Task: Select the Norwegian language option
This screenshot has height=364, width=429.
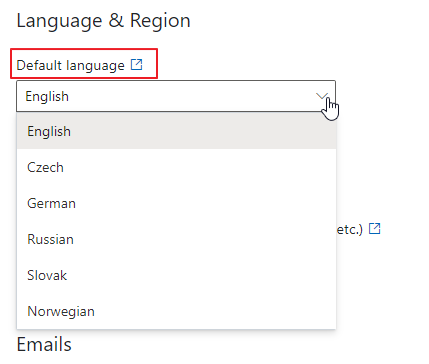Action: tap(176, 311)
